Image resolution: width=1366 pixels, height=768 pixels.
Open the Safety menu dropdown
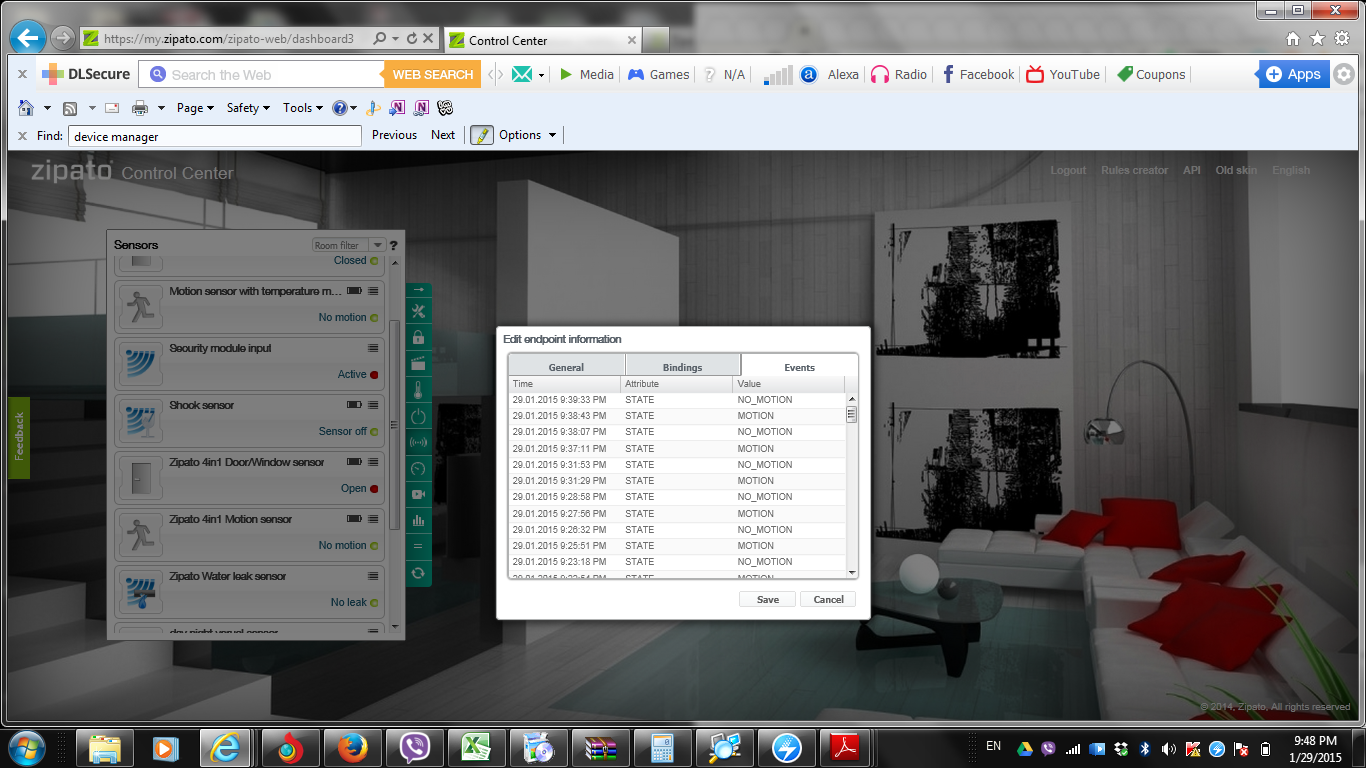(x=248, y=108)
